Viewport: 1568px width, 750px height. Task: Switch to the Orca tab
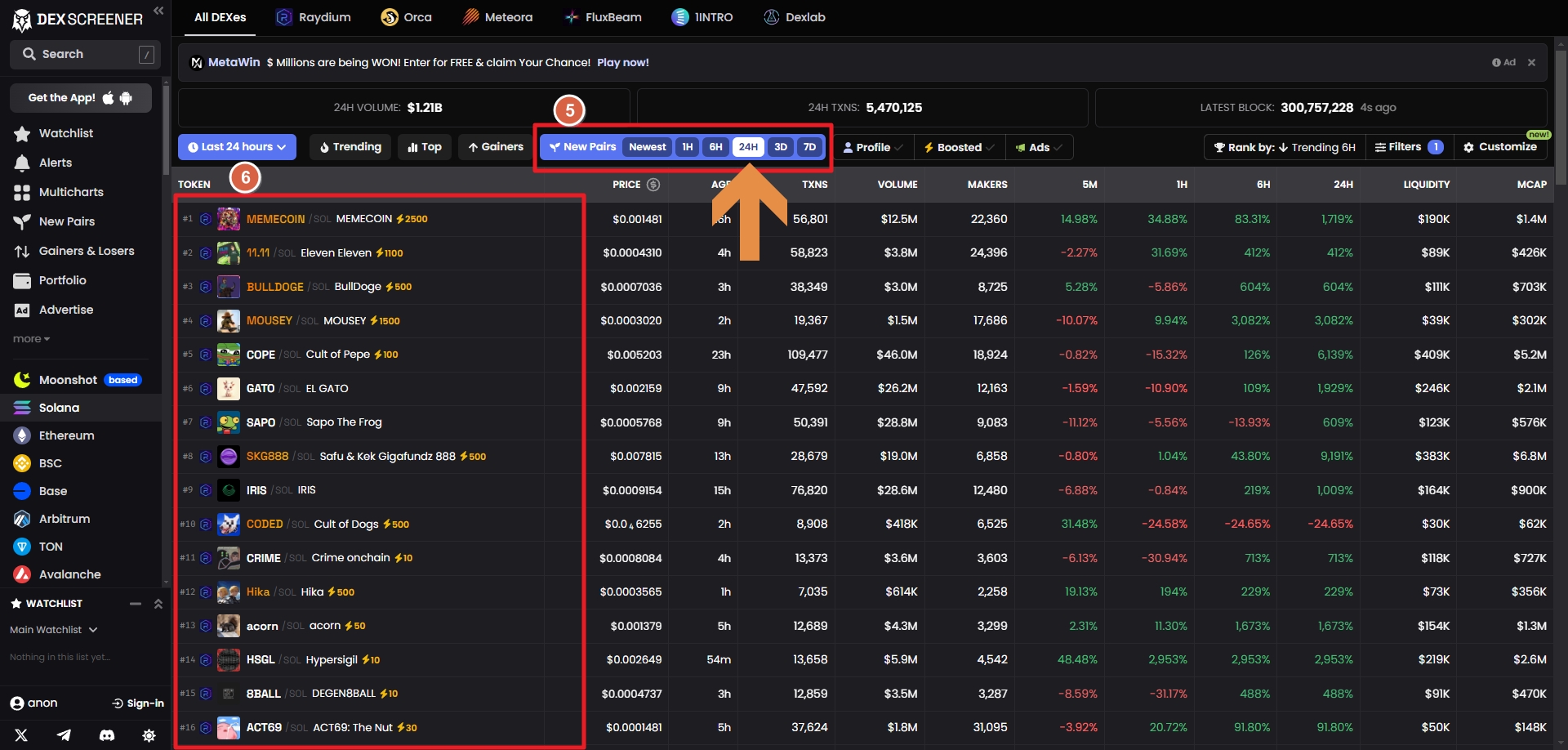pyautogui.click(x=407, y=17)
